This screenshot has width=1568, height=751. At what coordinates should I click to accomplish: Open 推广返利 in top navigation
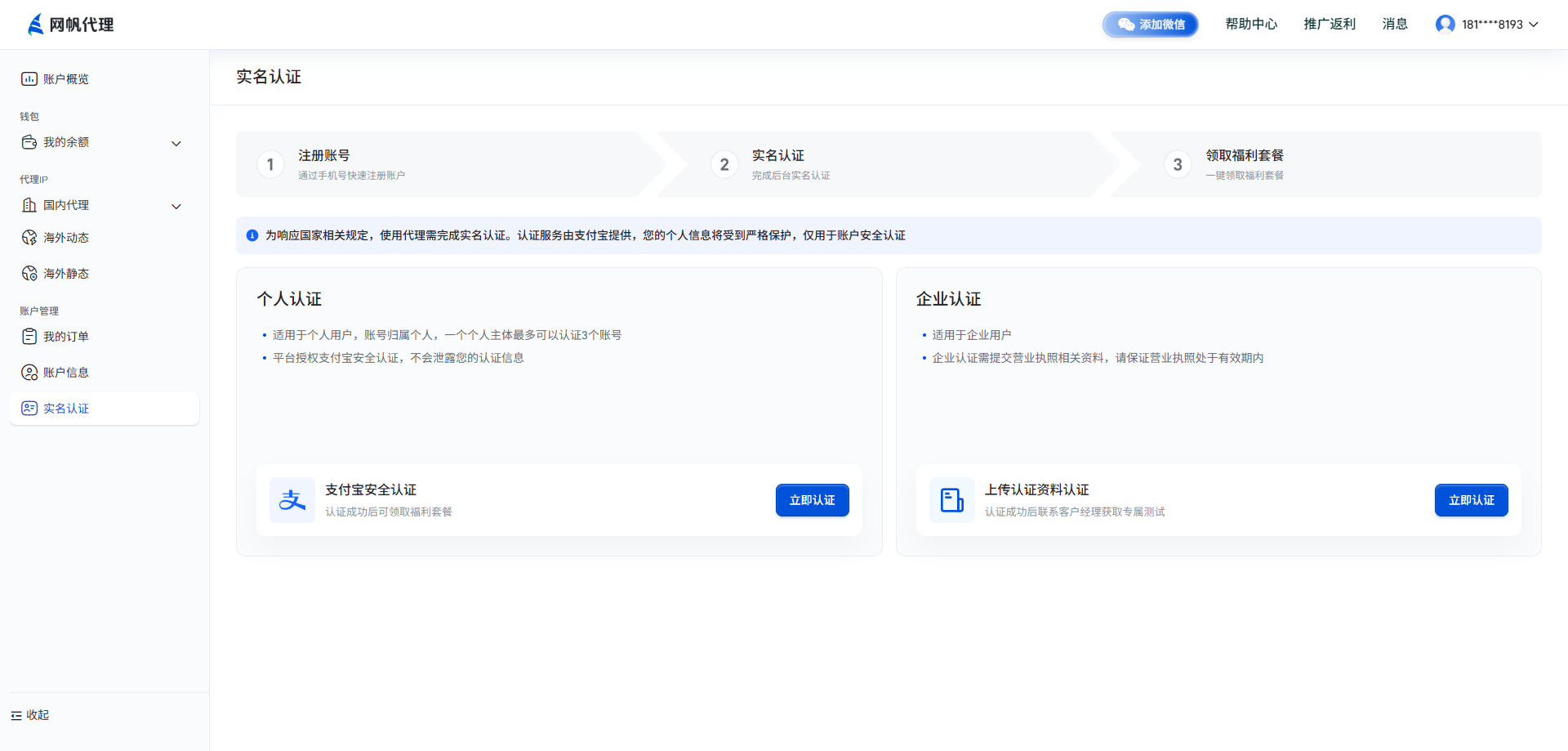coord(1330,25)
